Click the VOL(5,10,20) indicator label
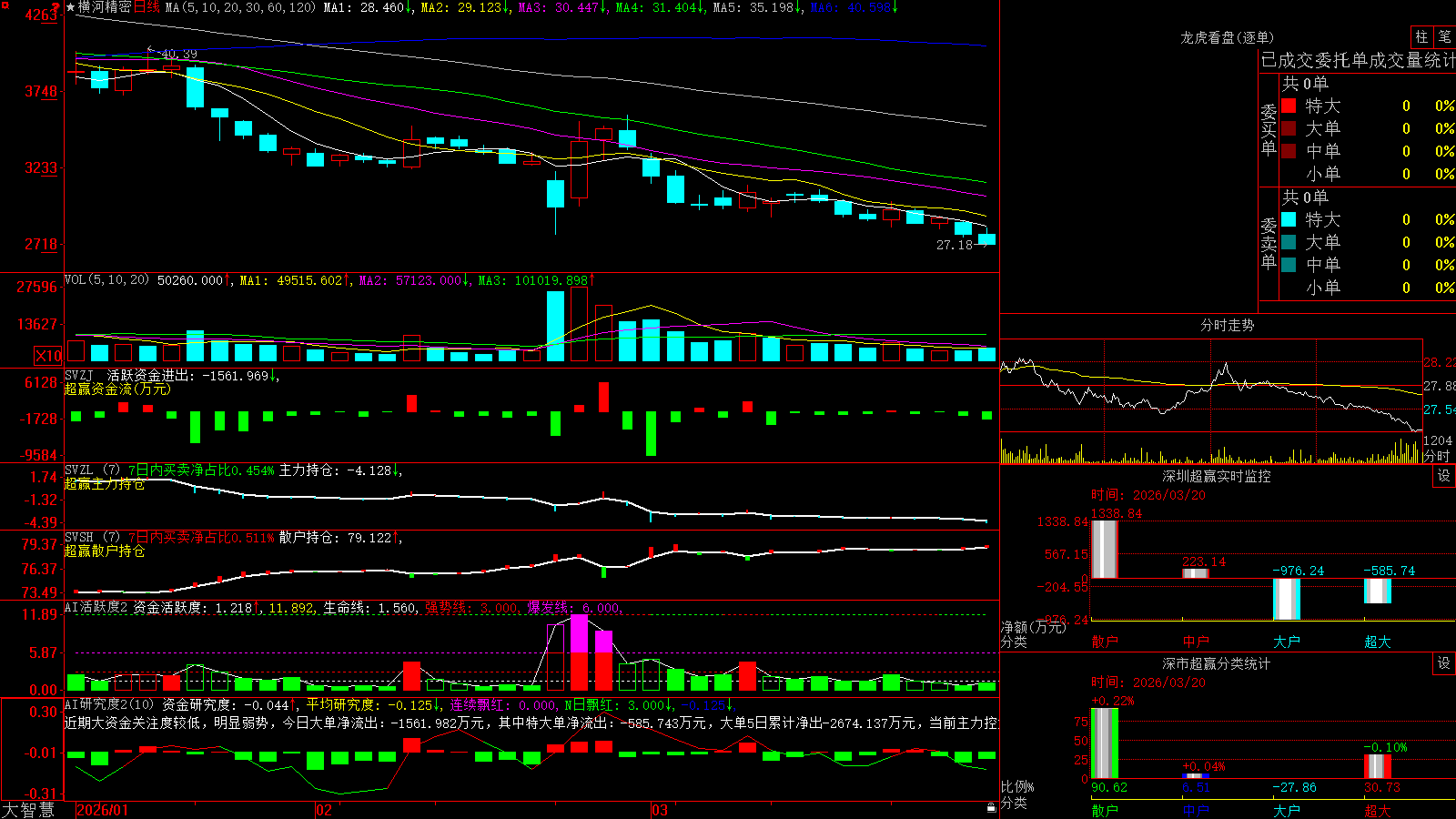Image resolution: width=1456 pixels, height=819 pixels. (106, 280)
